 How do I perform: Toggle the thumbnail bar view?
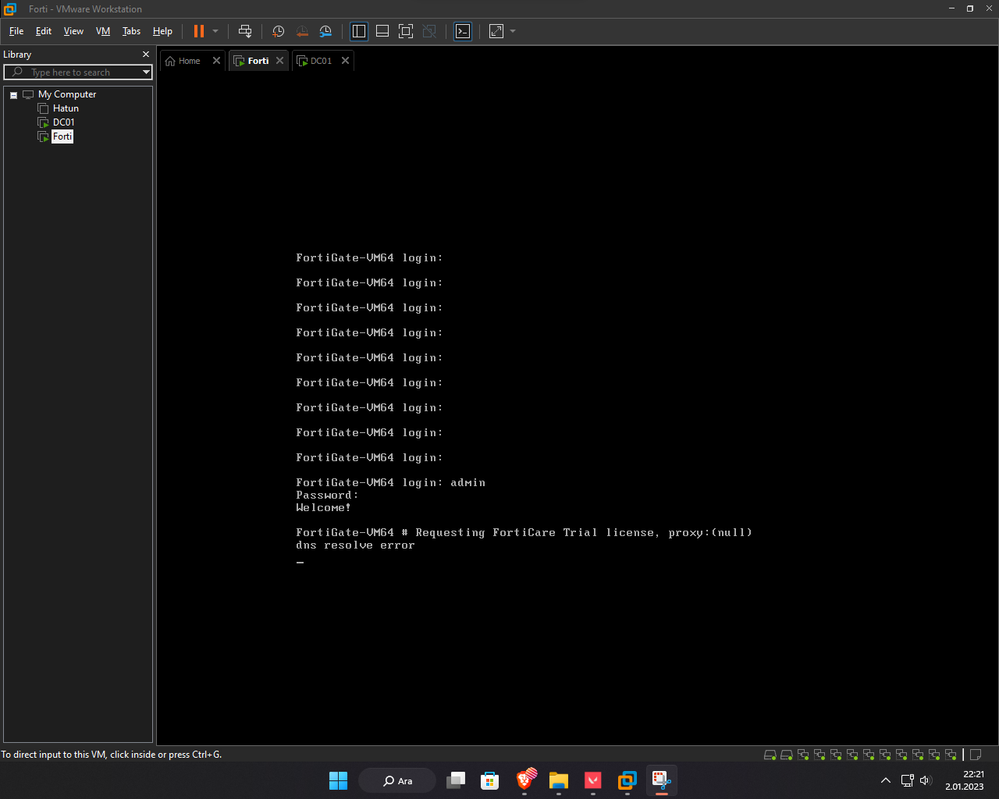point(382,31)
